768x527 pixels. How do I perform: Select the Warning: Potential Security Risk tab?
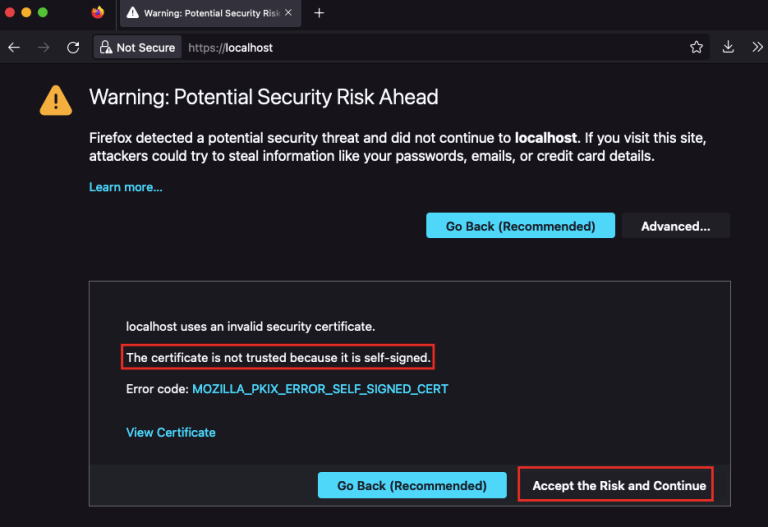205,13
